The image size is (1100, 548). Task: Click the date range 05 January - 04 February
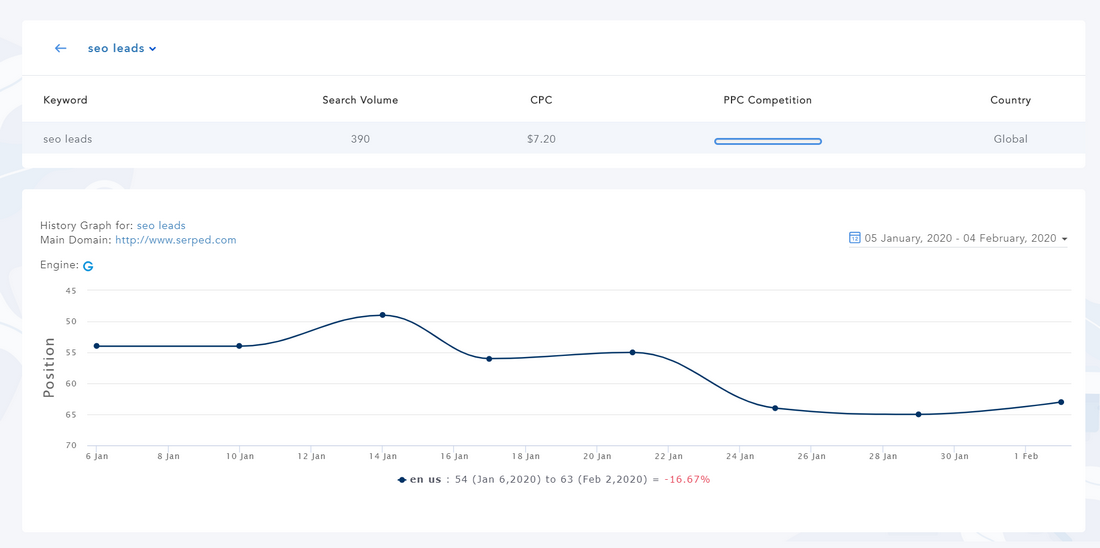(960, 239)
